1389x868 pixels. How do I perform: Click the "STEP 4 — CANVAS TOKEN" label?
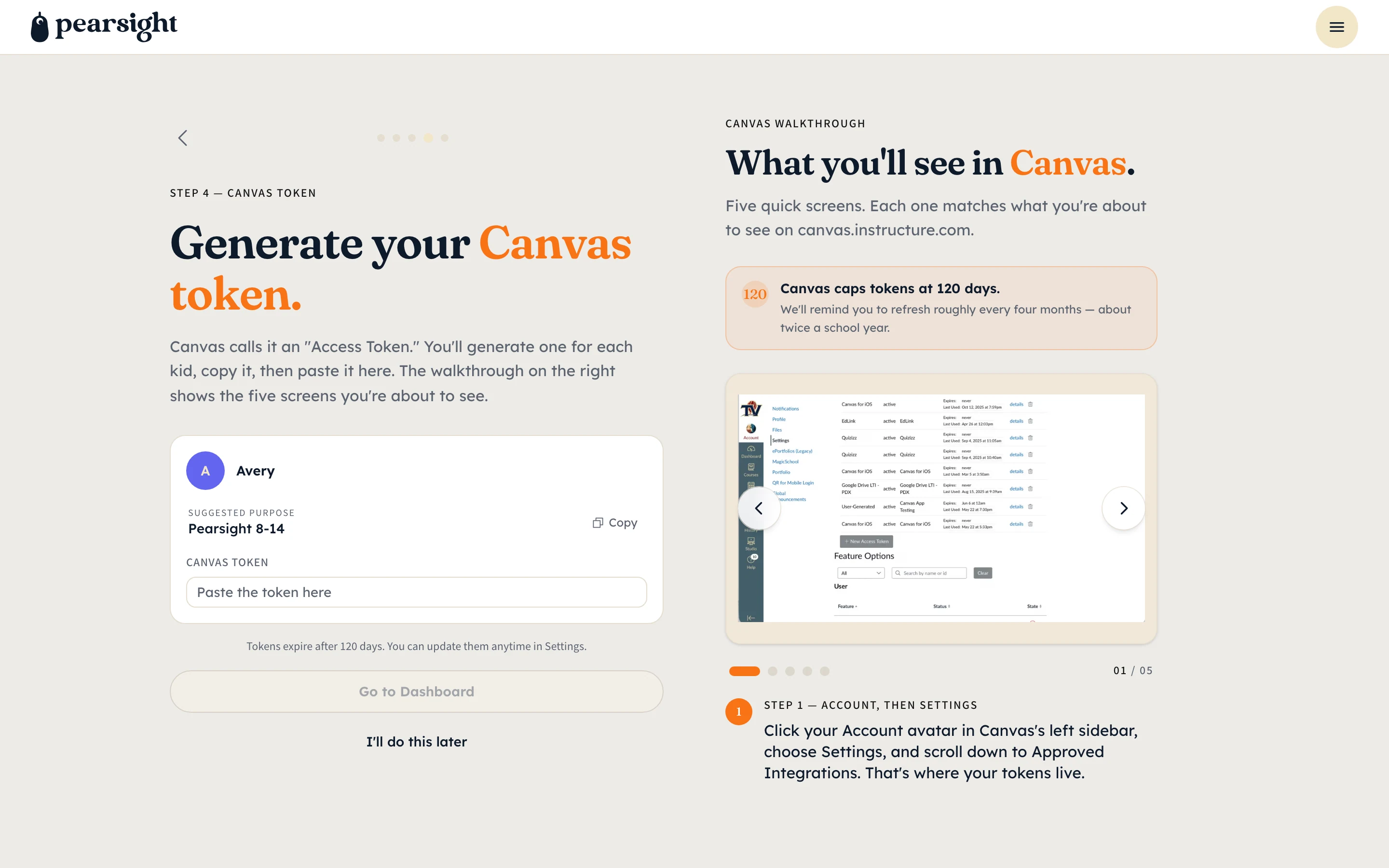point(243,193)
